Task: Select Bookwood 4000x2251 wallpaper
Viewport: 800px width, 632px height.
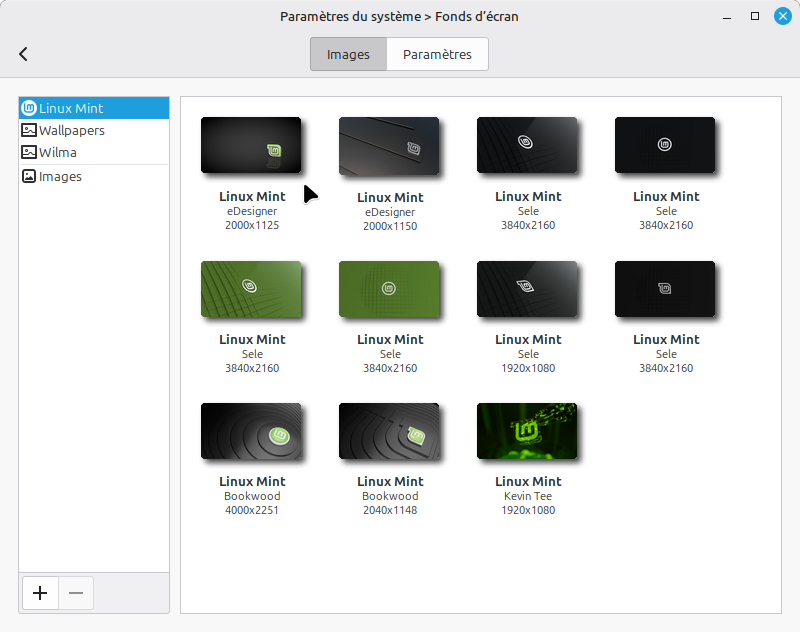Action: (x=251, y=431)
